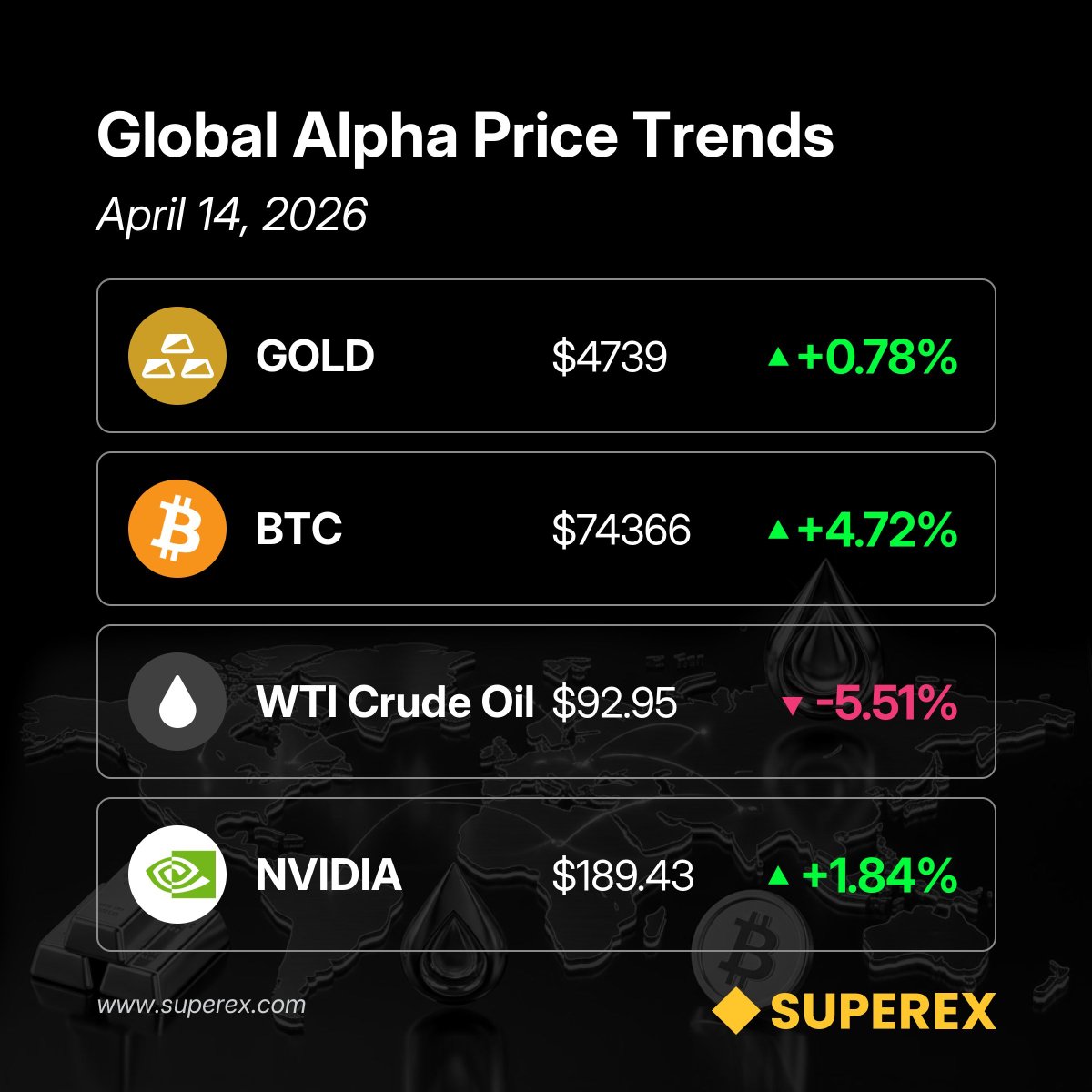This screenshot has width=1092, height=1092.
Task: Click the April 14, 2026 date
Action: pyautogui.click(x=232, y=215)
